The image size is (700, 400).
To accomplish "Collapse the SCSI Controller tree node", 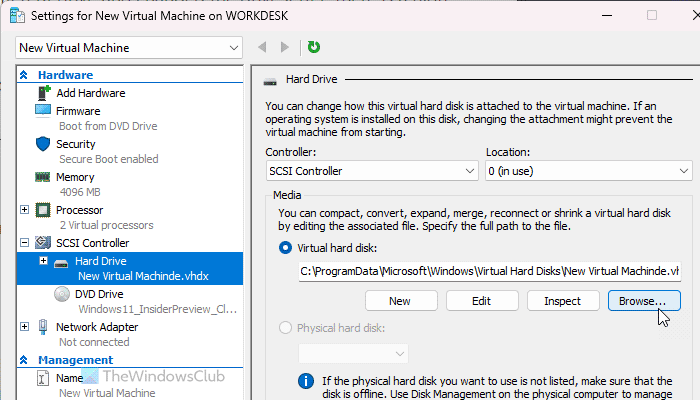I will (x=25, y=242).
